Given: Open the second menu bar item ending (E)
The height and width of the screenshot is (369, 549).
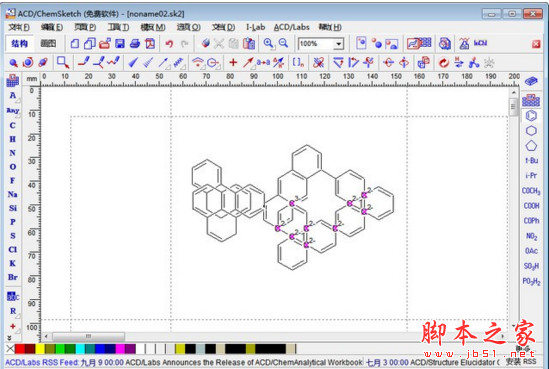Looking at the screenshot, I should coord(52,27).
